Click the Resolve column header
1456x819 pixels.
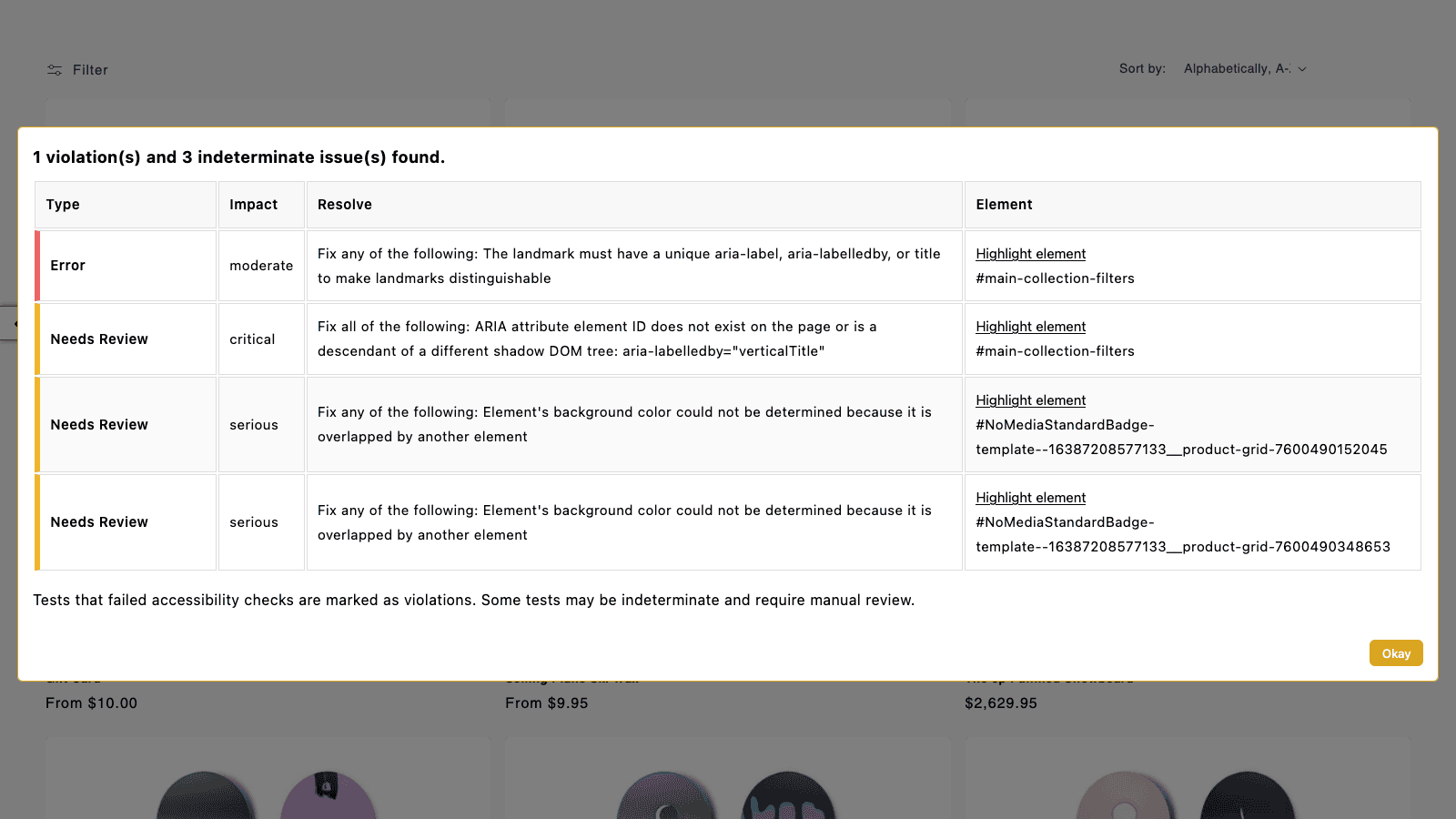click(x=344, y=204)
